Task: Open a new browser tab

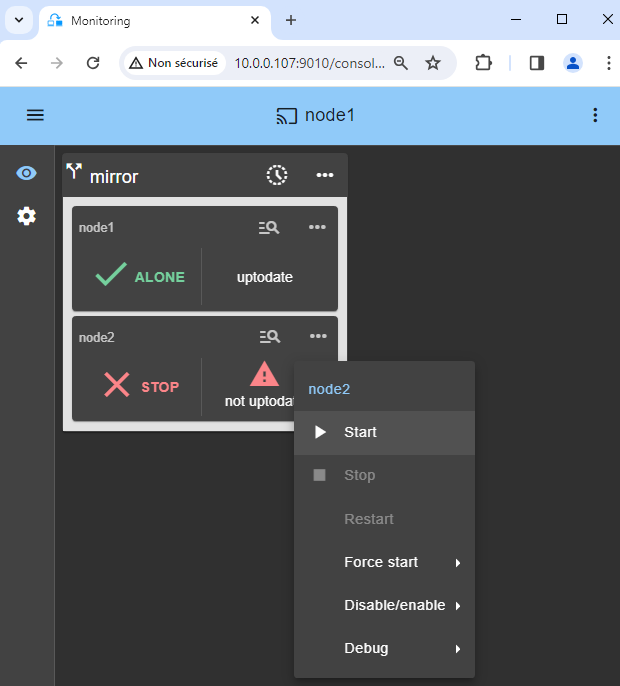Action: 291,20
